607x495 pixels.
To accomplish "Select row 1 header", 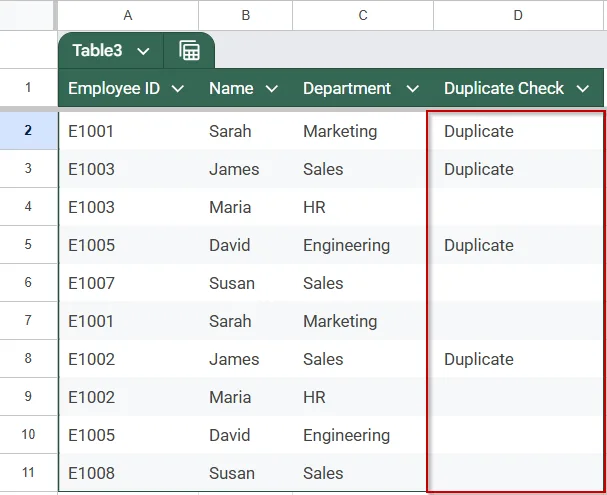I will [x=28, y=88].
